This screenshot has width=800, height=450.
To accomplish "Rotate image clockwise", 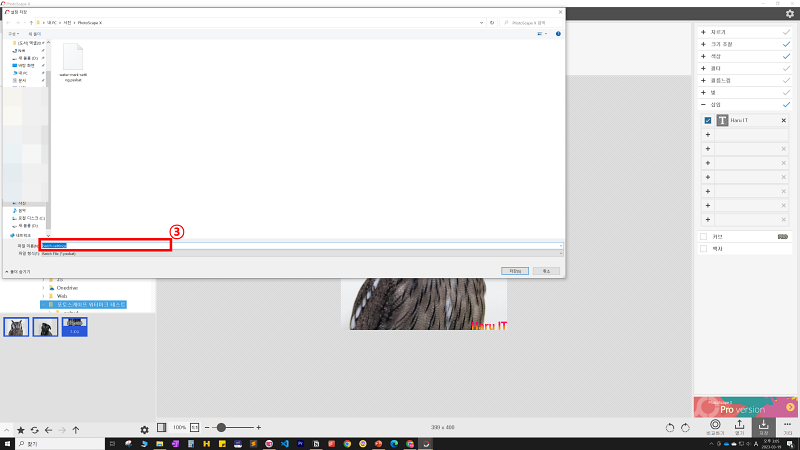I will click(685, 428).
